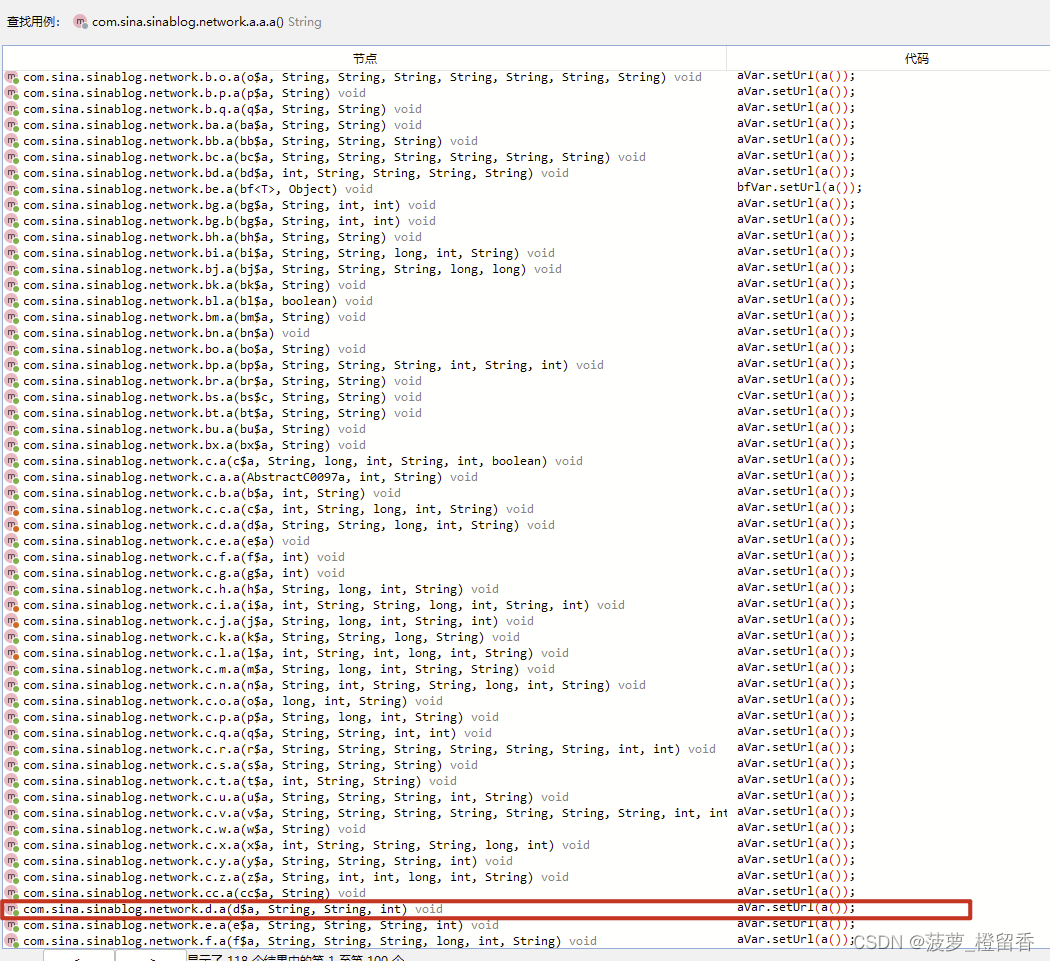This screenshot has width=1050, height=961.
Task: Select the network.c.h.a(h$a, String, long...) row
Action: click(526, 590)
